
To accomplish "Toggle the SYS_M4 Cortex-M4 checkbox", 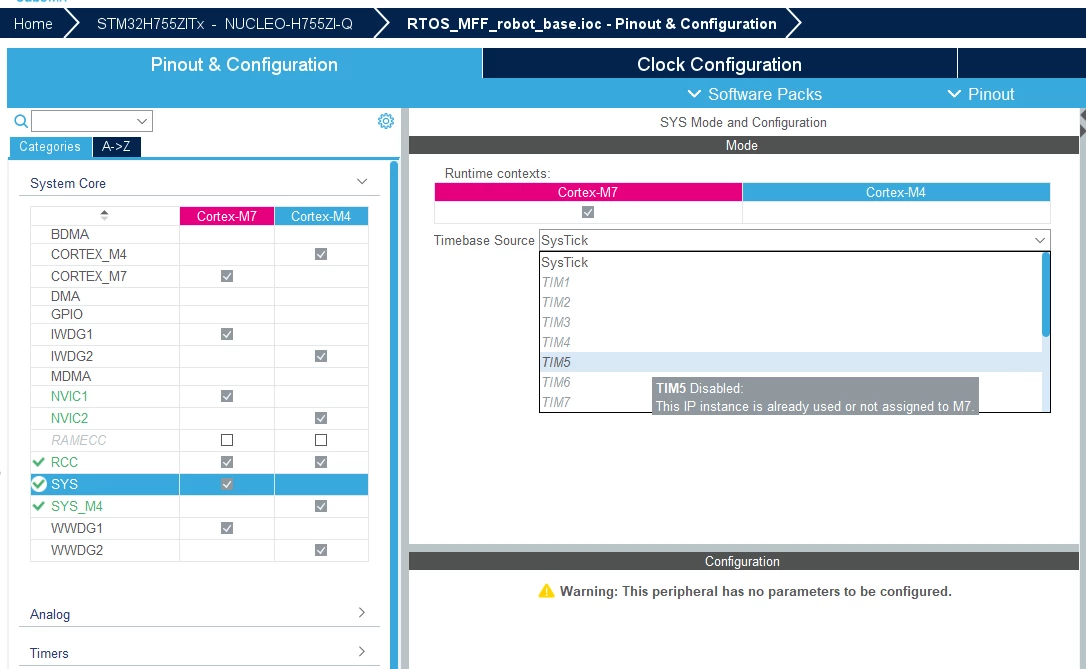I will (x=321, y=506).
